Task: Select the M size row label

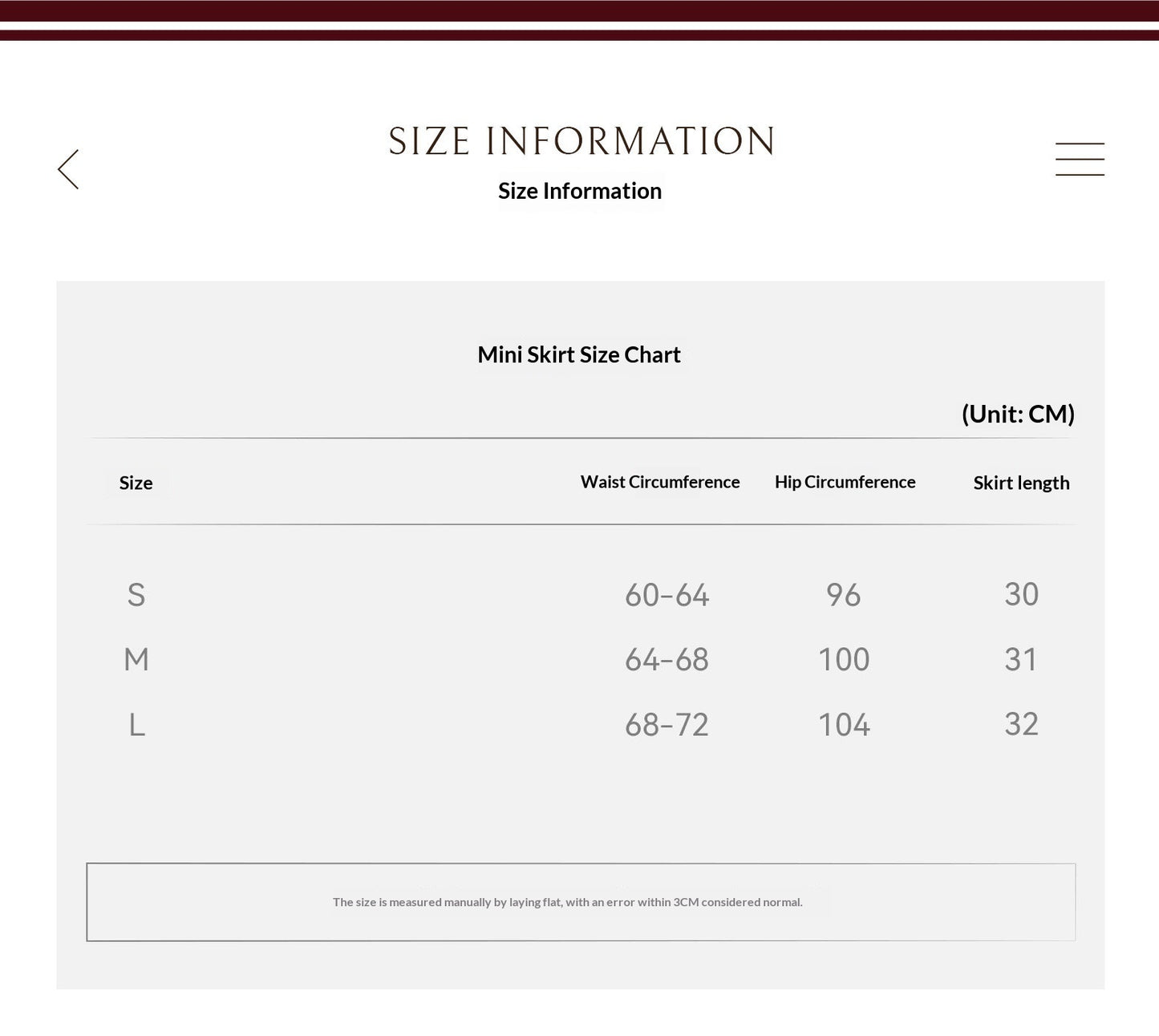Action: [136, 660]
